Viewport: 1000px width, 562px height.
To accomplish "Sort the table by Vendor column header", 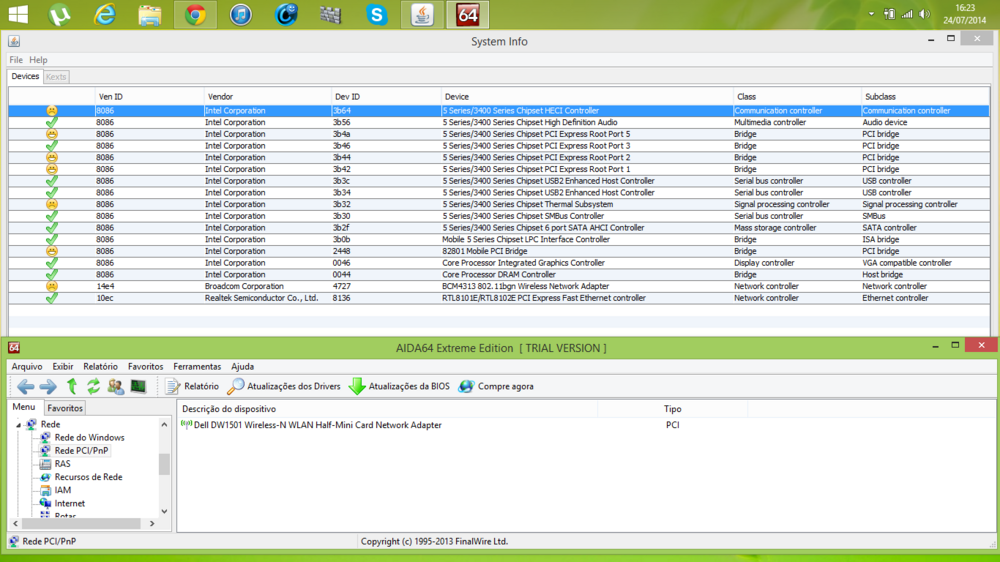I will point(220,97).
